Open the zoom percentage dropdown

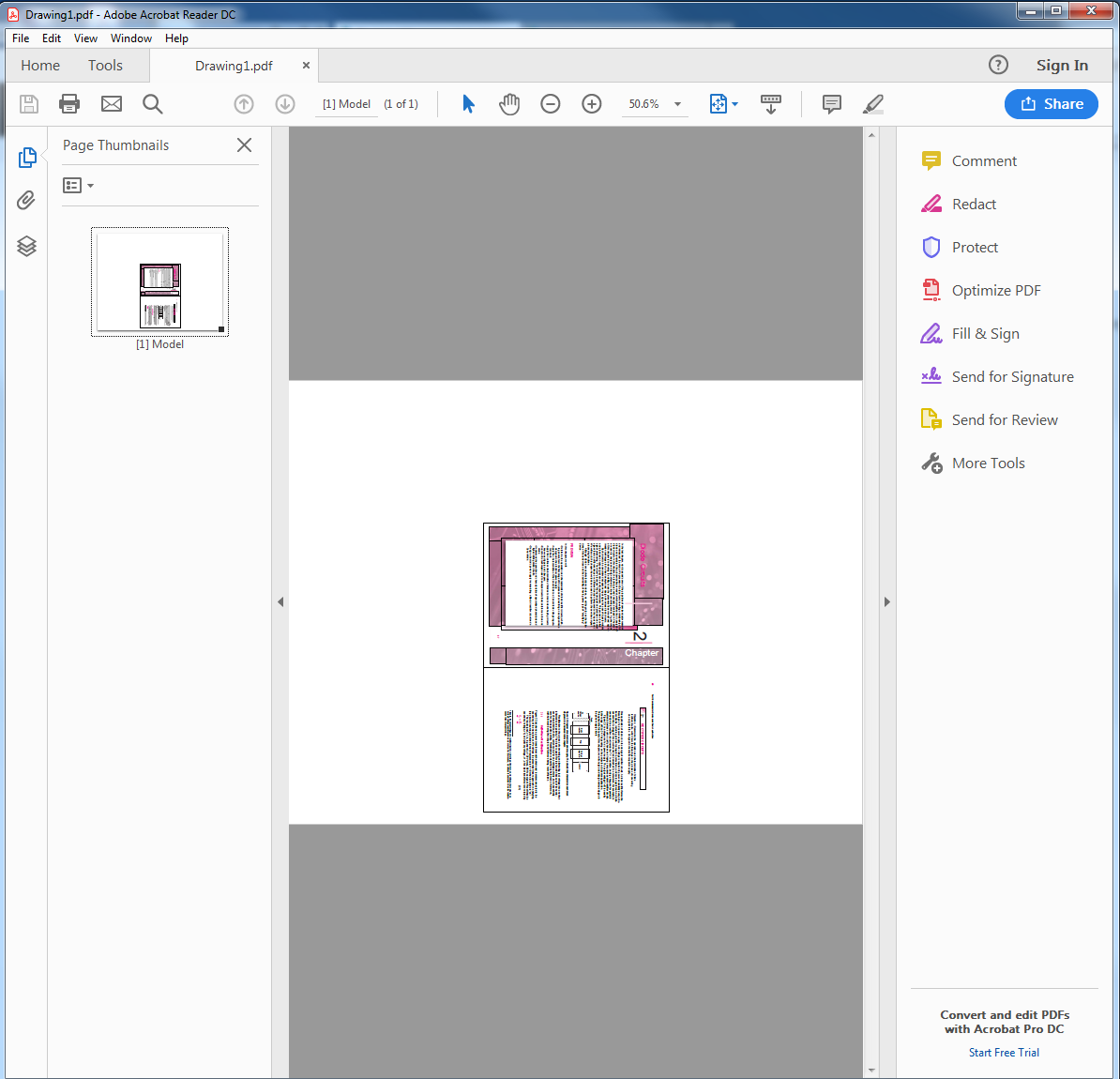[677, 104]
